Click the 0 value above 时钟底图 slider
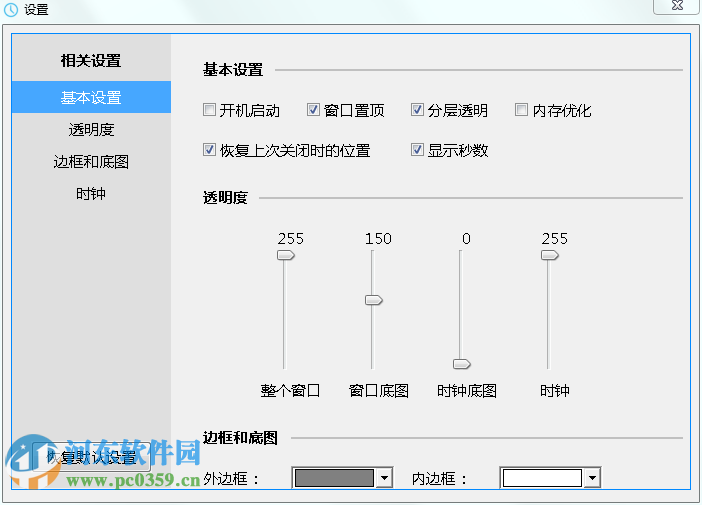The height and width of the screenshot is (505, 702). 467,239
